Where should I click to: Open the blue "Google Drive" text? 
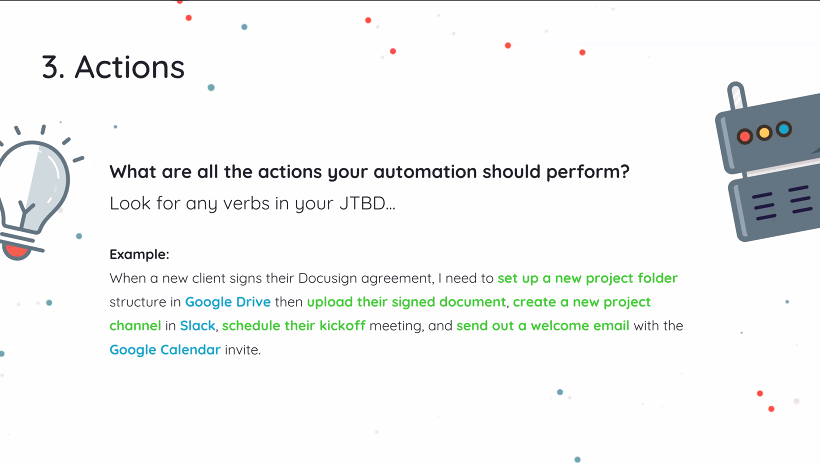coord(228,302)
